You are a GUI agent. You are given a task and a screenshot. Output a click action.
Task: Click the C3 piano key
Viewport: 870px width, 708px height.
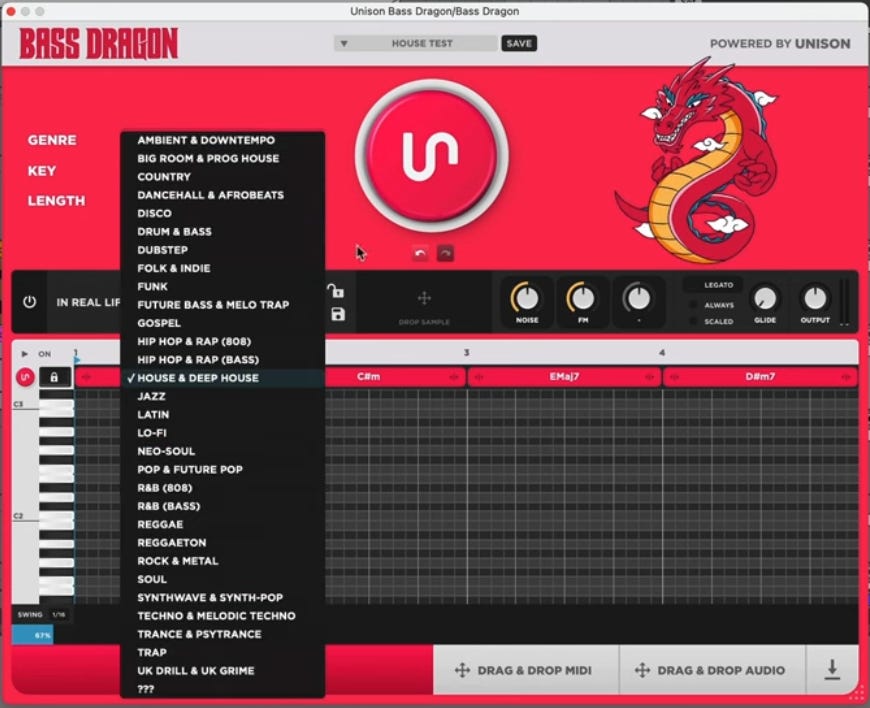(56, 406)
